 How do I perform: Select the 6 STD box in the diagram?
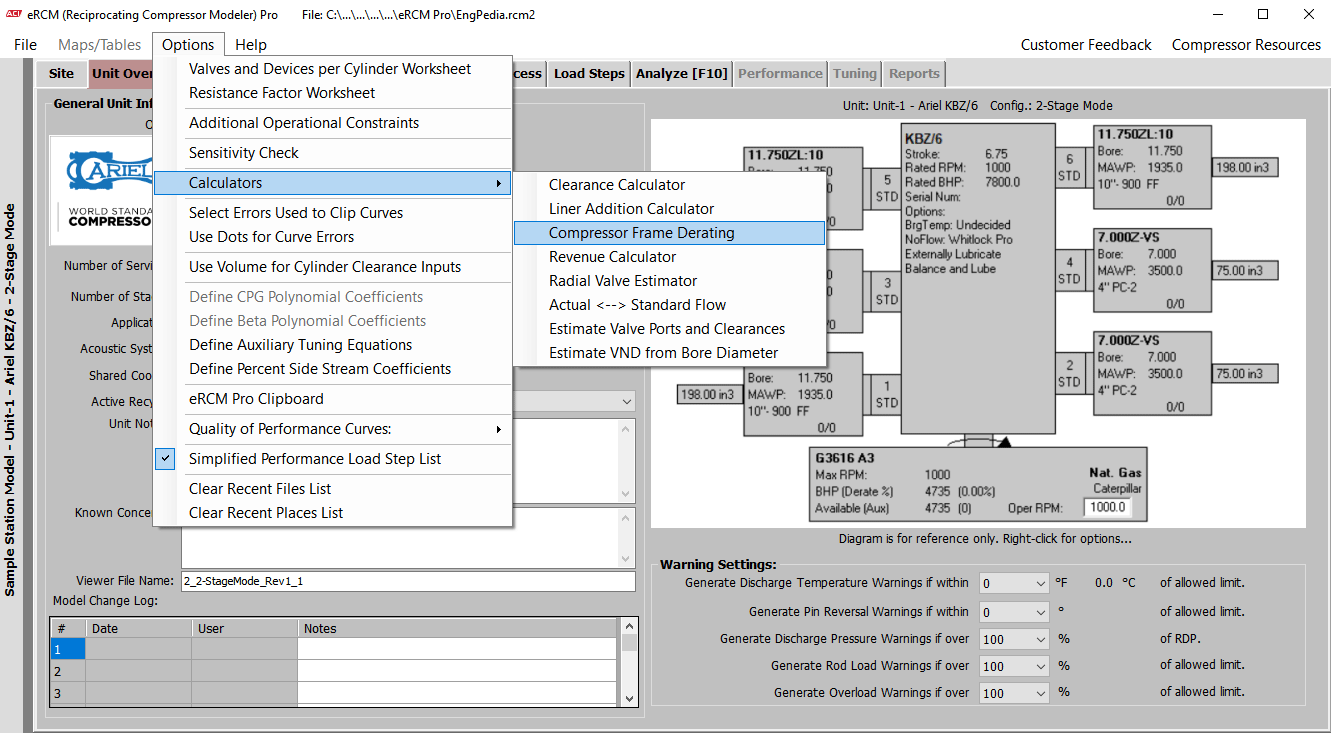1069,167
